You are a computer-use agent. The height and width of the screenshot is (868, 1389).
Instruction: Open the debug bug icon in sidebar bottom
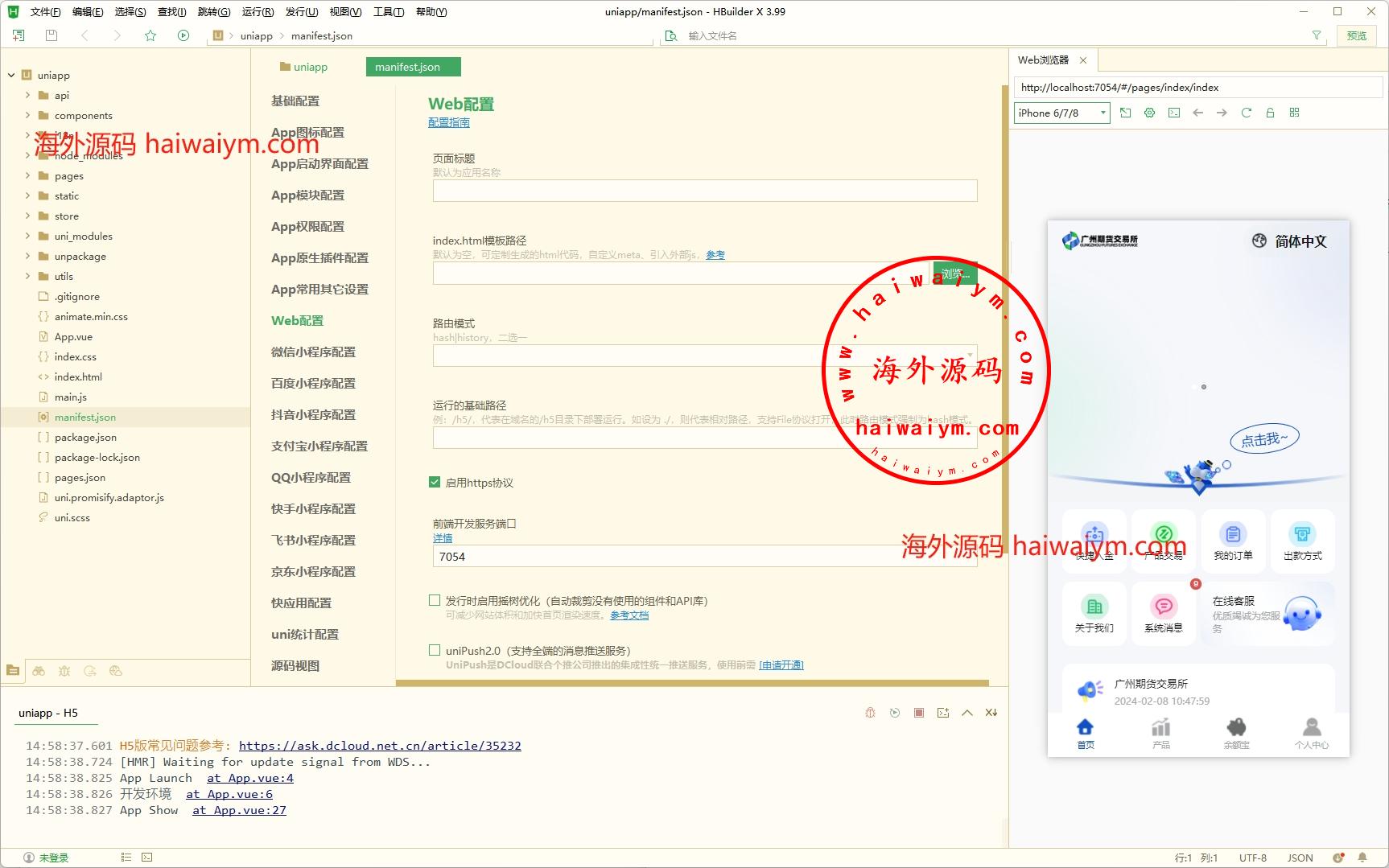(x=64, y=671)
